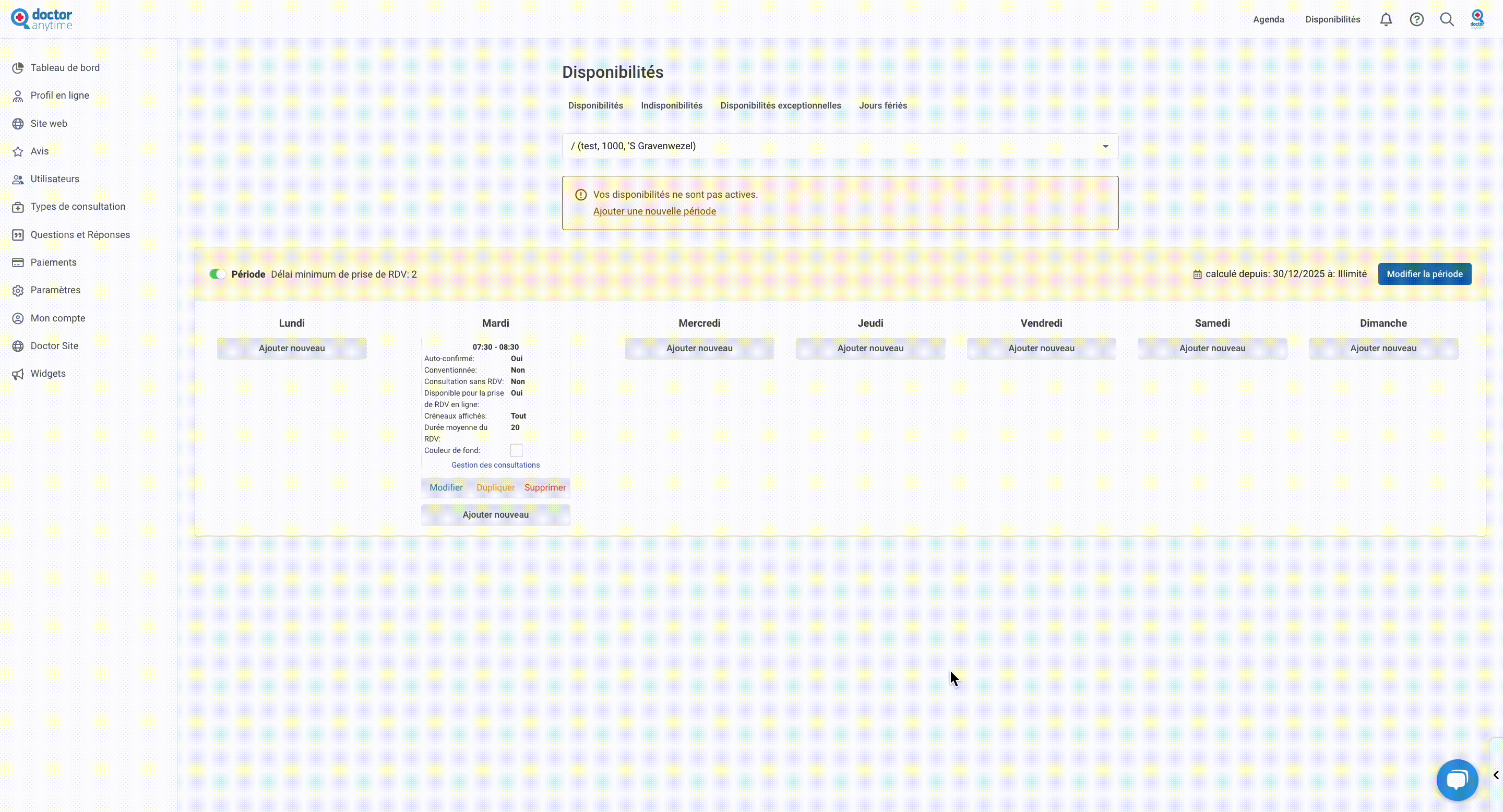Screen dimensions: 1503x812
Task: Open the user profile avatar
Action: click(1477, 19)
